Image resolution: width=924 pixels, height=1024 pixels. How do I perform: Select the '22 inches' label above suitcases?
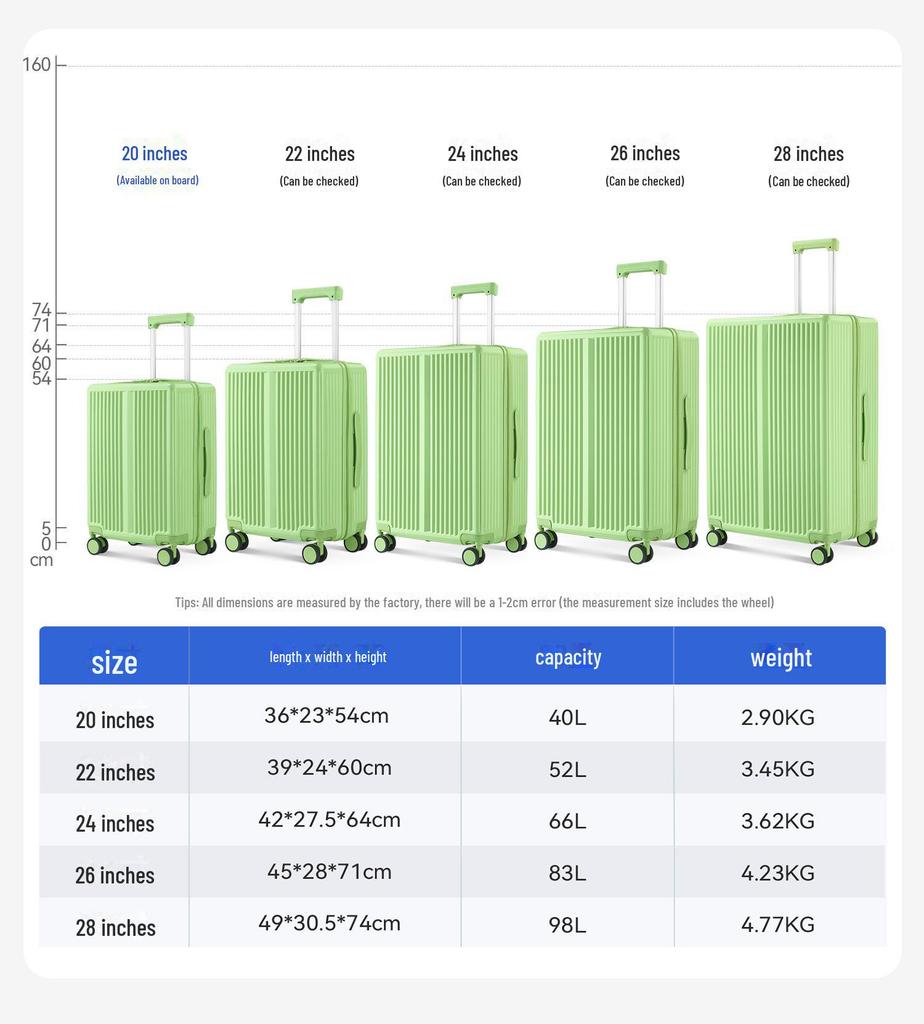319,154
